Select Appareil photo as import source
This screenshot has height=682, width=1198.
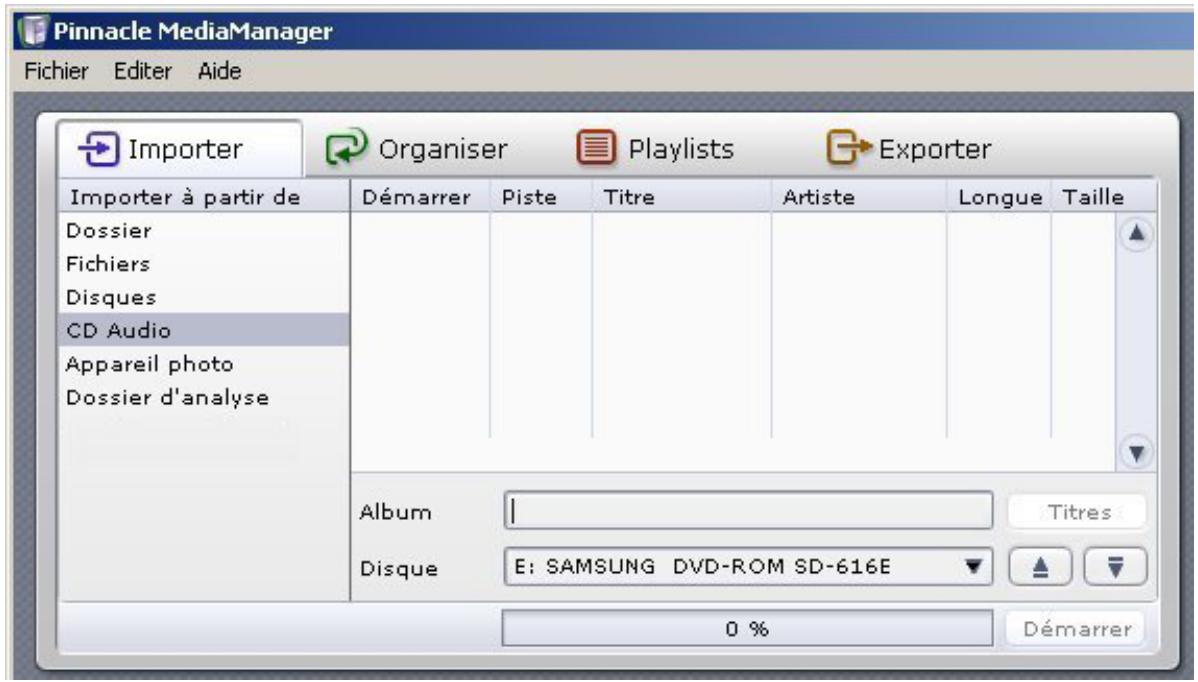203,364
